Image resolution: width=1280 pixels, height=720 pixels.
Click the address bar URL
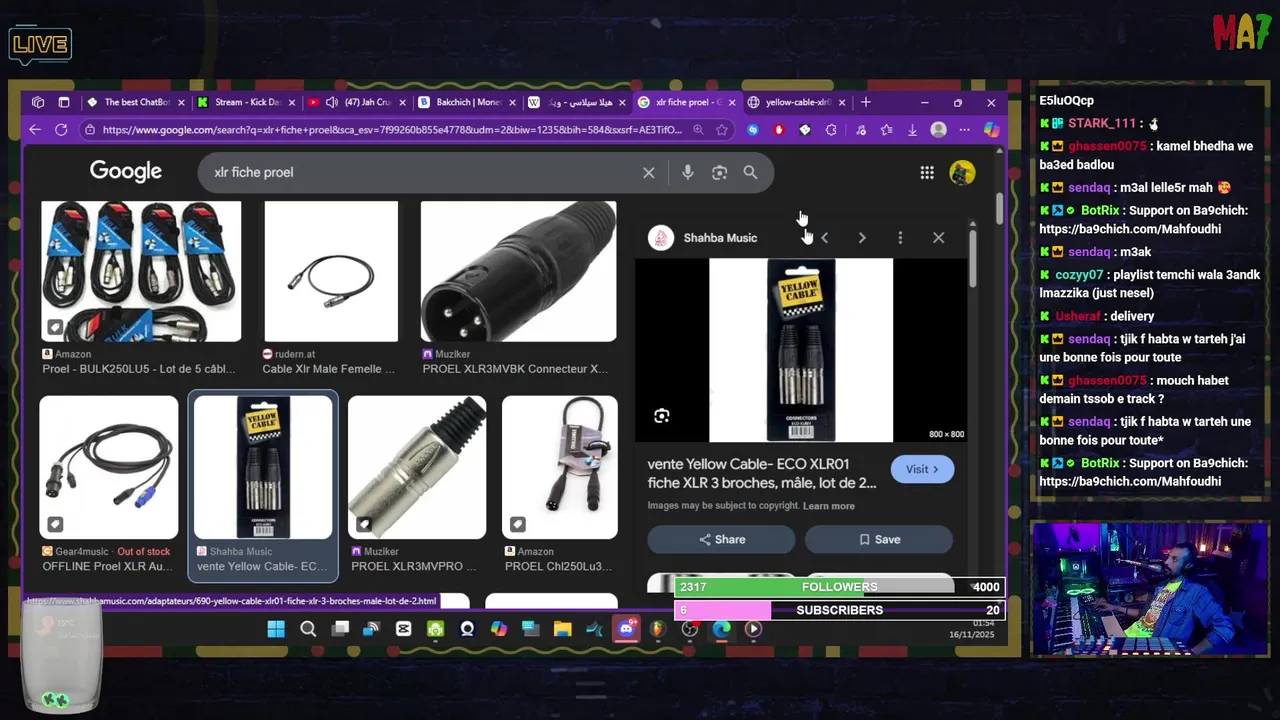tap(392, 130)
